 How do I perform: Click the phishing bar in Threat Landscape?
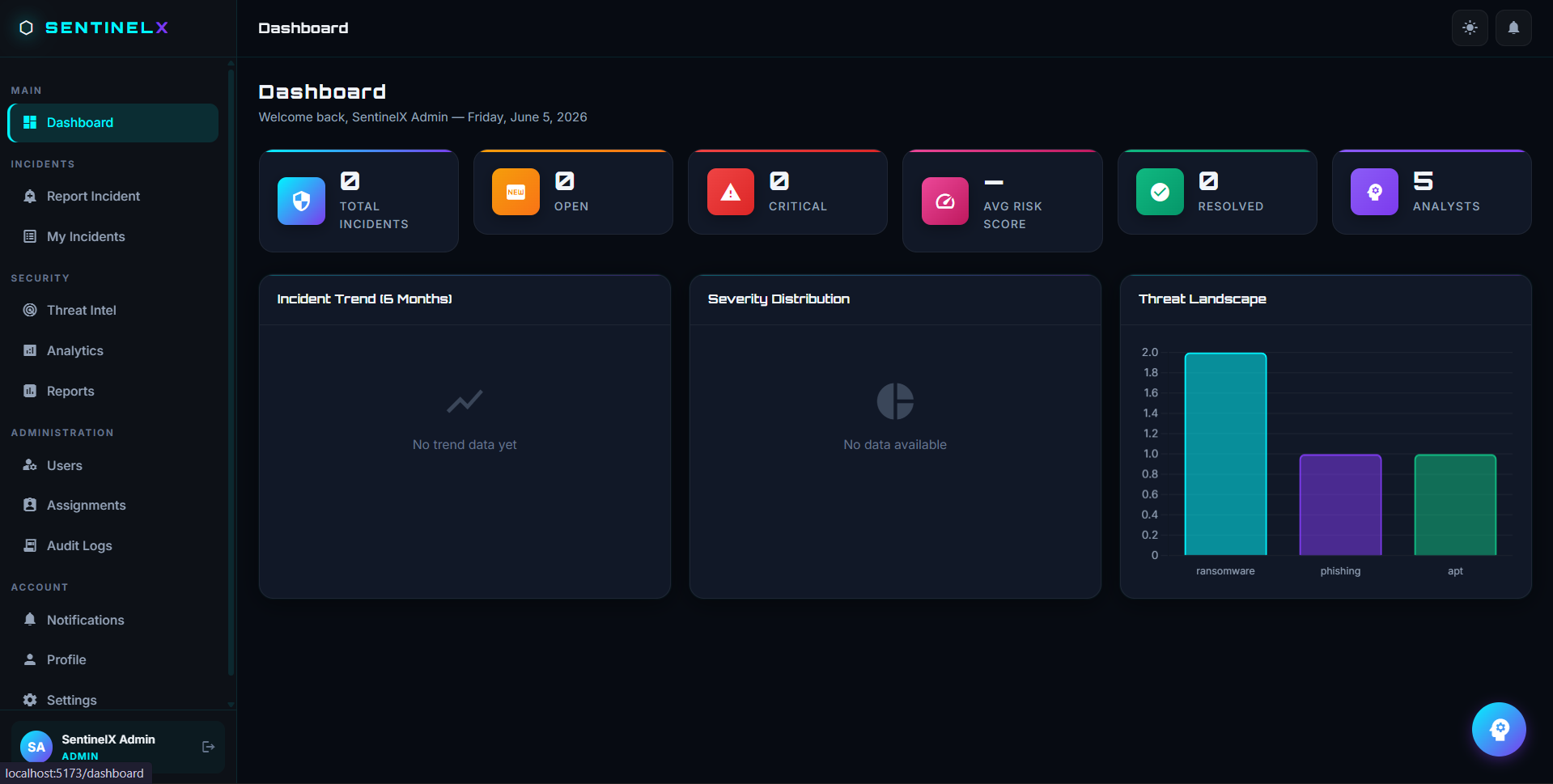(1340, 505)
